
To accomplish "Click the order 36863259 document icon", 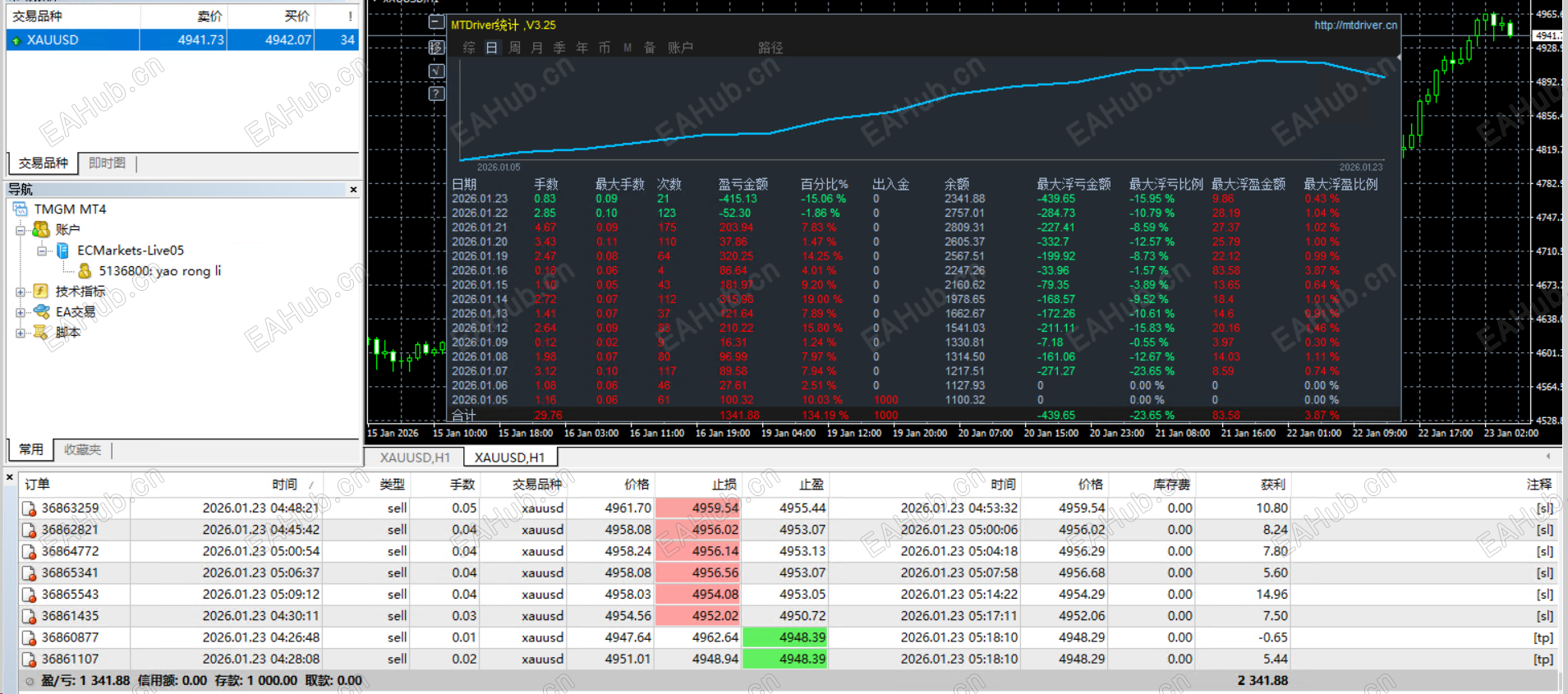I will [29, 508].
